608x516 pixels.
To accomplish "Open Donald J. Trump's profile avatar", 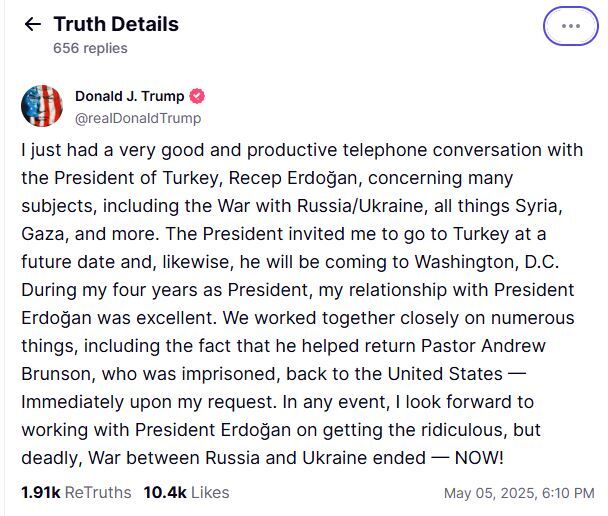I will pyautogui.click(x=42, y=106).
